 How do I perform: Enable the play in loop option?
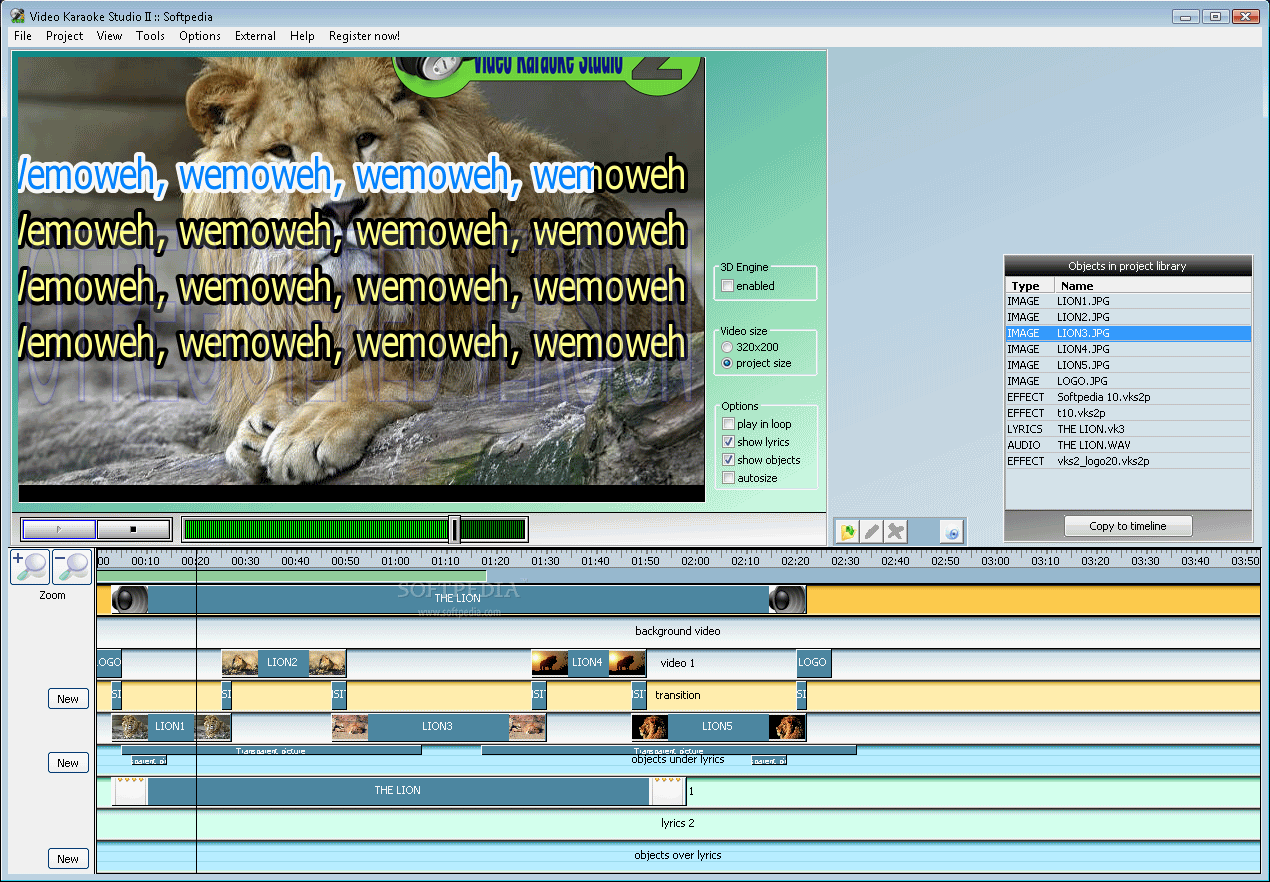click(729, 424)
